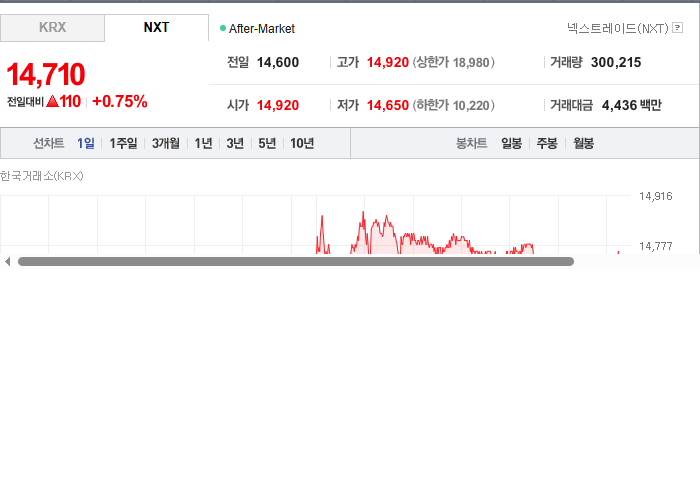Viewport: 700px width, 490px height.
Task: Switch chart to 5년 range
Action: (x=267, y=143)
